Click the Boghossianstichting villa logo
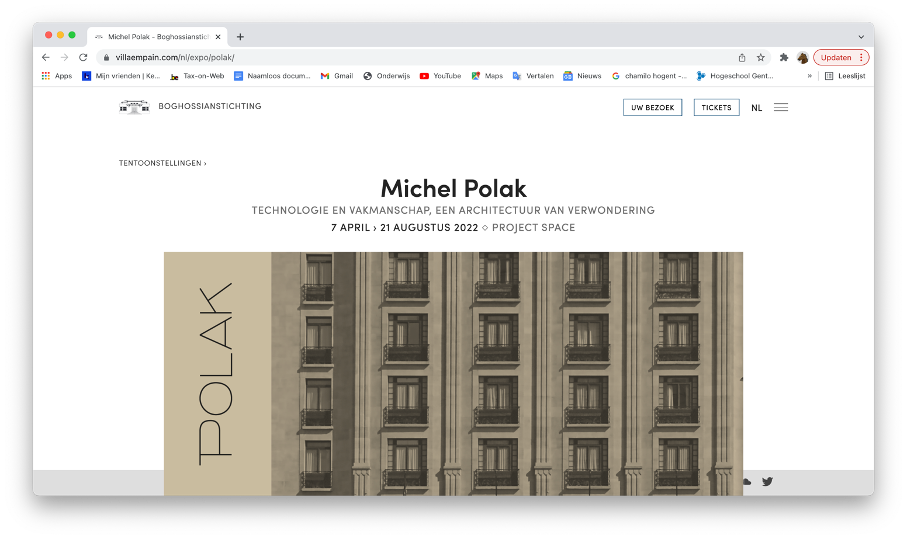908x540 pixels. click(x=133, y=107)
